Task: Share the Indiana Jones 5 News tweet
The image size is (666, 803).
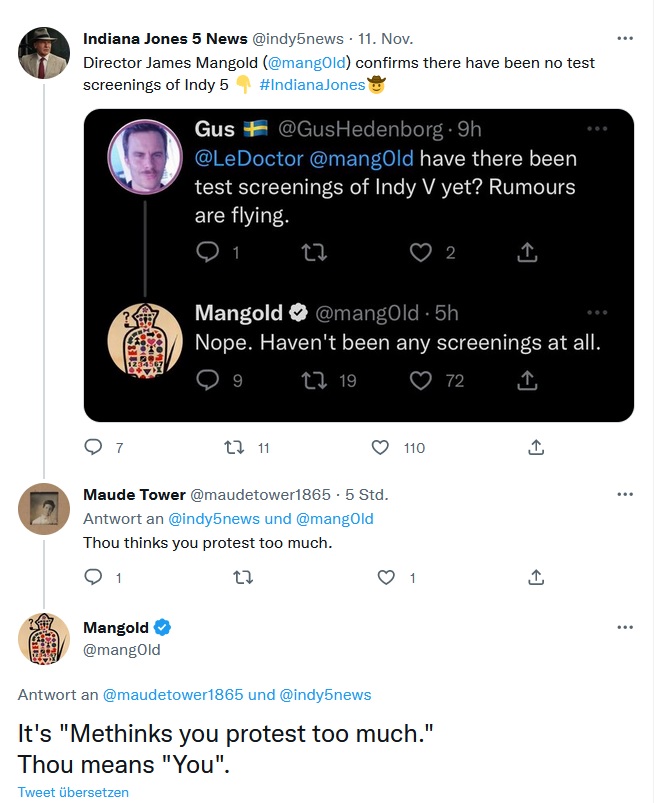Action: 536,448
